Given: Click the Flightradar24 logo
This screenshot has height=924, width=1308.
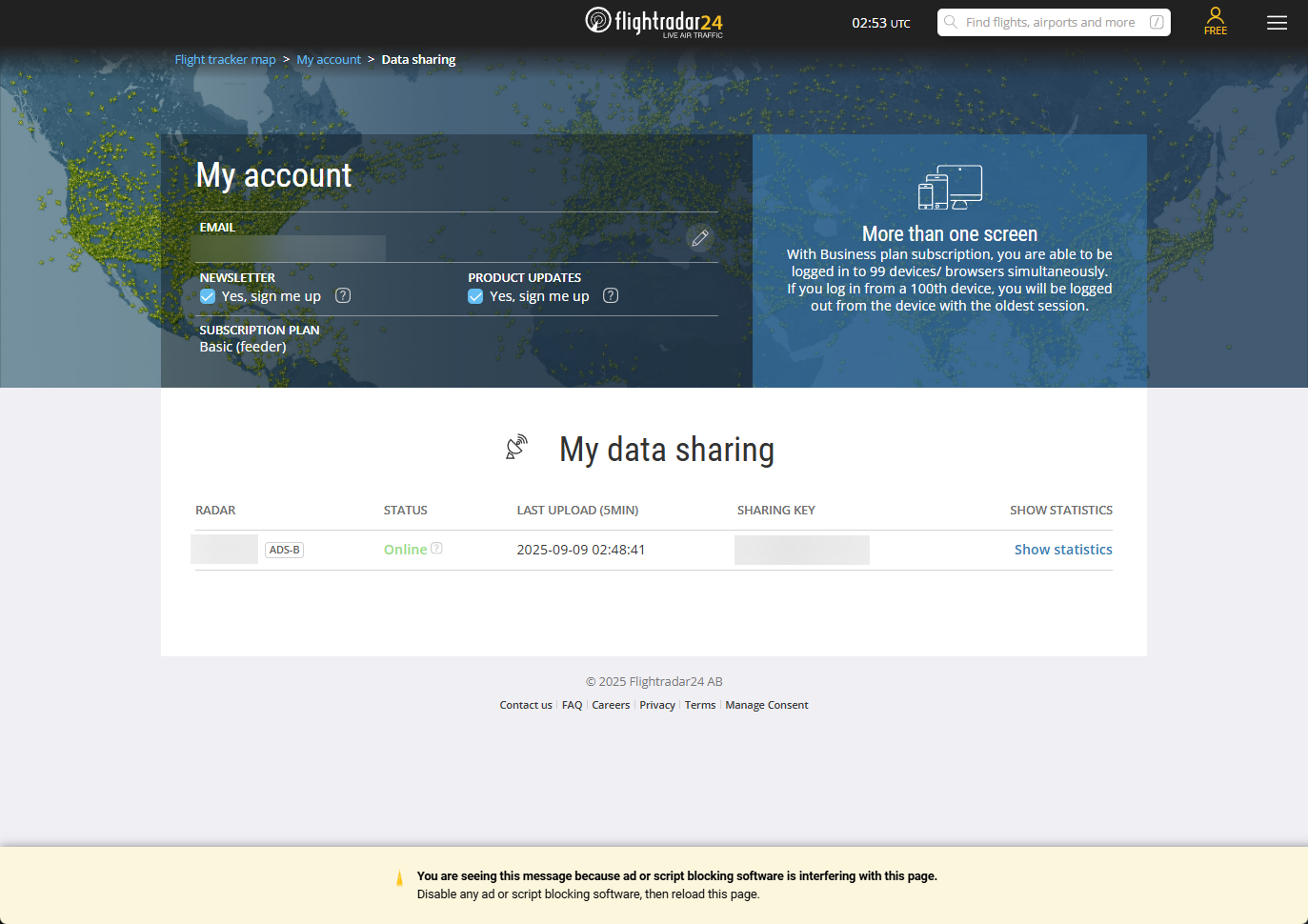Looking at the screenshot, I should pos(654,21).
